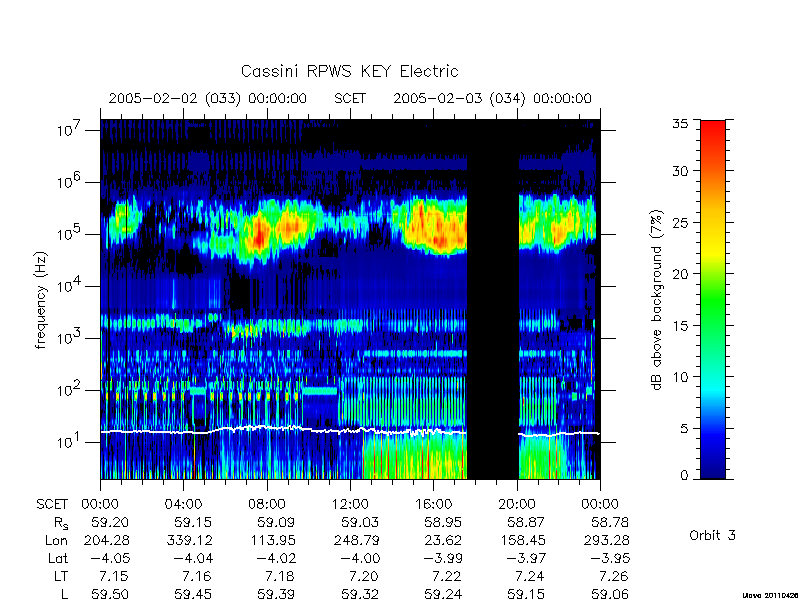The width and height of the screenshot is (800, 600).
Task: Click the 10^1 frequency axis tick label
Action: click(x=70, y=442)
